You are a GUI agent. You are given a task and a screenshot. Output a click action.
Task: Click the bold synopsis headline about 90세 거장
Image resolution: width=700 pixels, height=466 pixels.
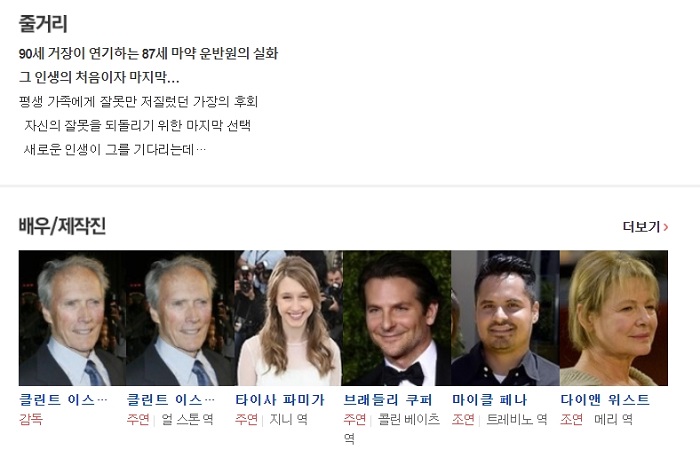pyautogui.click(x=148, y=54)
